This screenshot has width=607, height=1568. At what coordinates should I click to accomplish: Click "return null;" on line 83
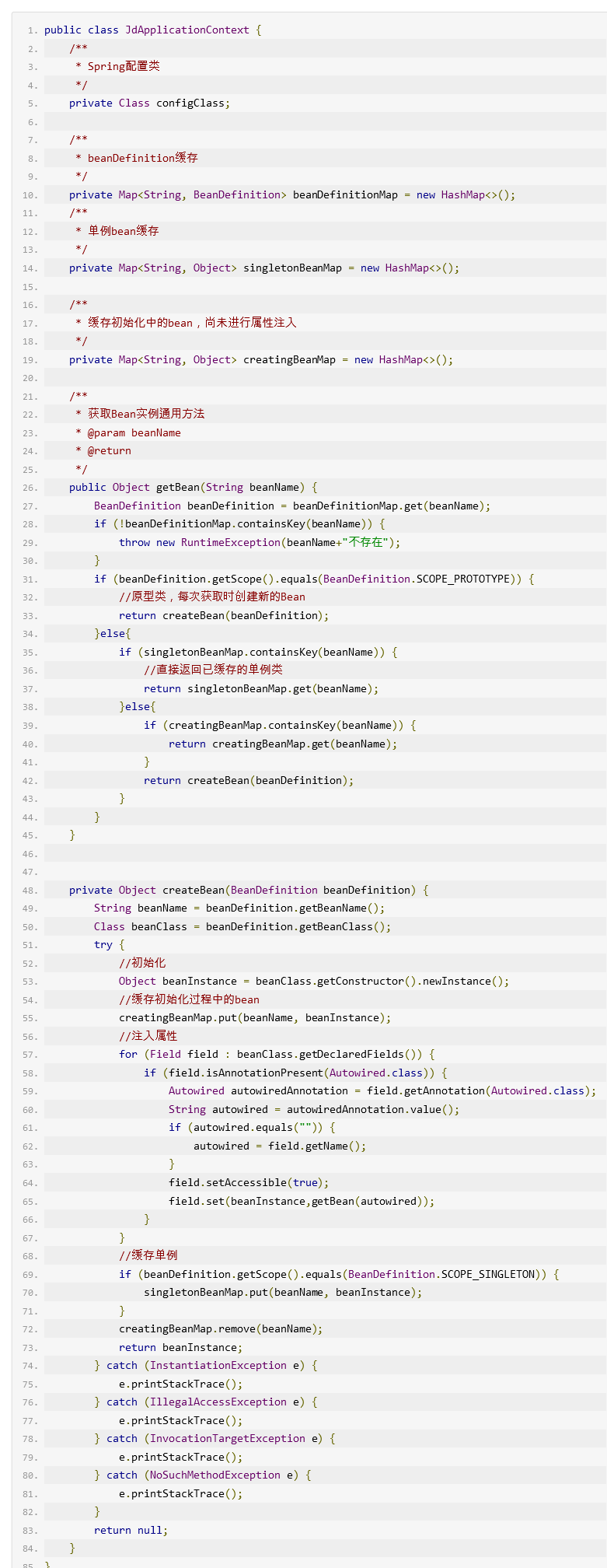tap(131, 1531)
